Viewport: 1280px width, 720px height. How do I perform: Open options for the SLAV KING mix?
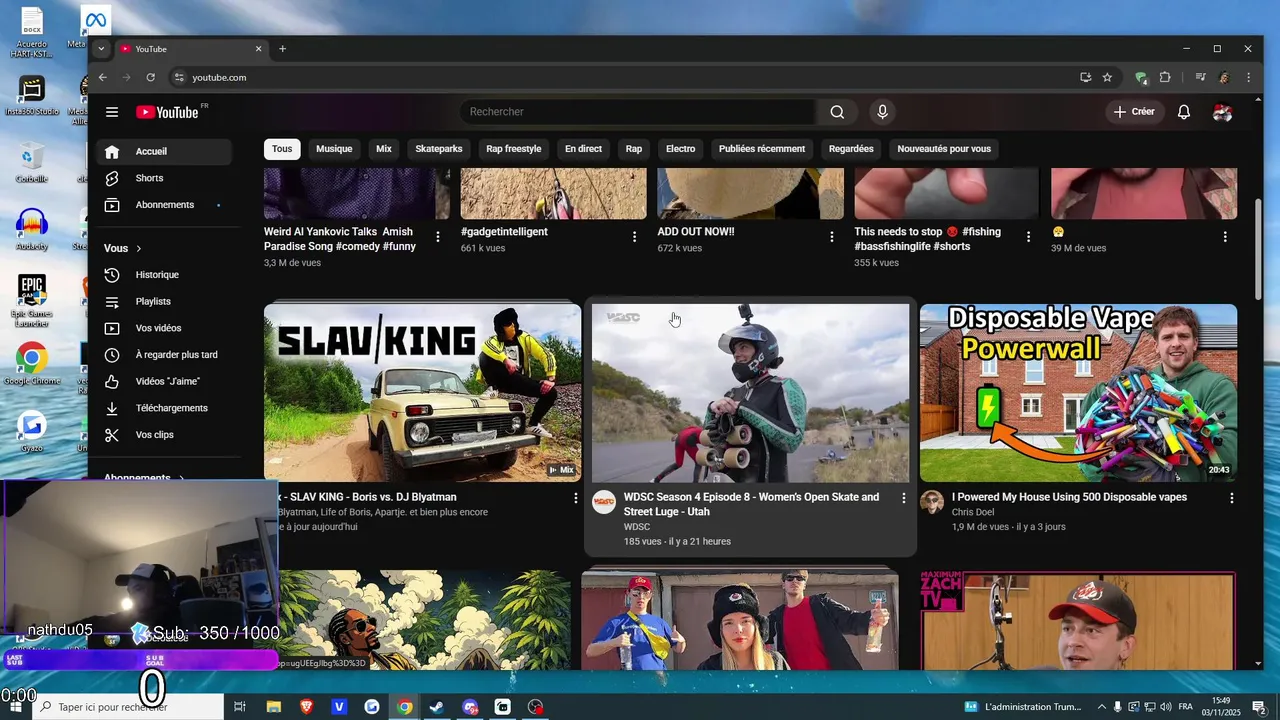coord(575,498)
